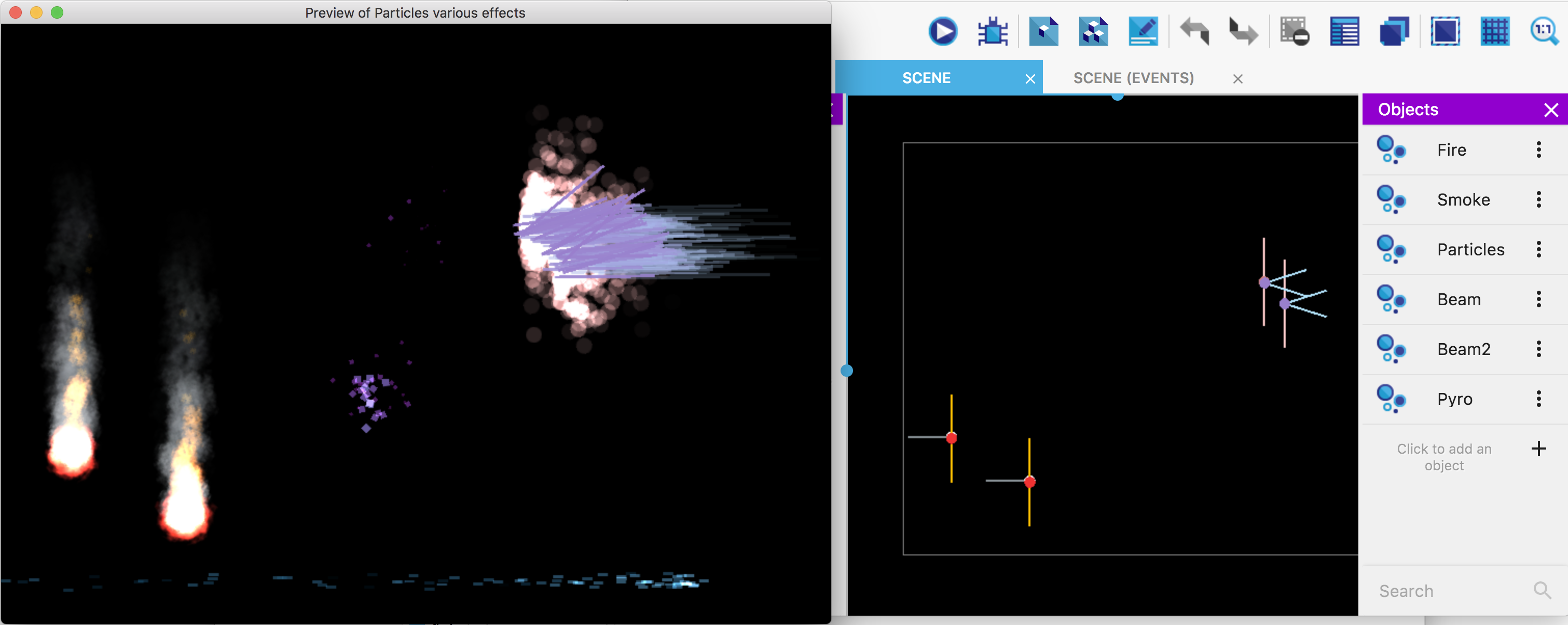Open the instances list icon
The image size is (1568, 625).
[x=1344, y=31]
